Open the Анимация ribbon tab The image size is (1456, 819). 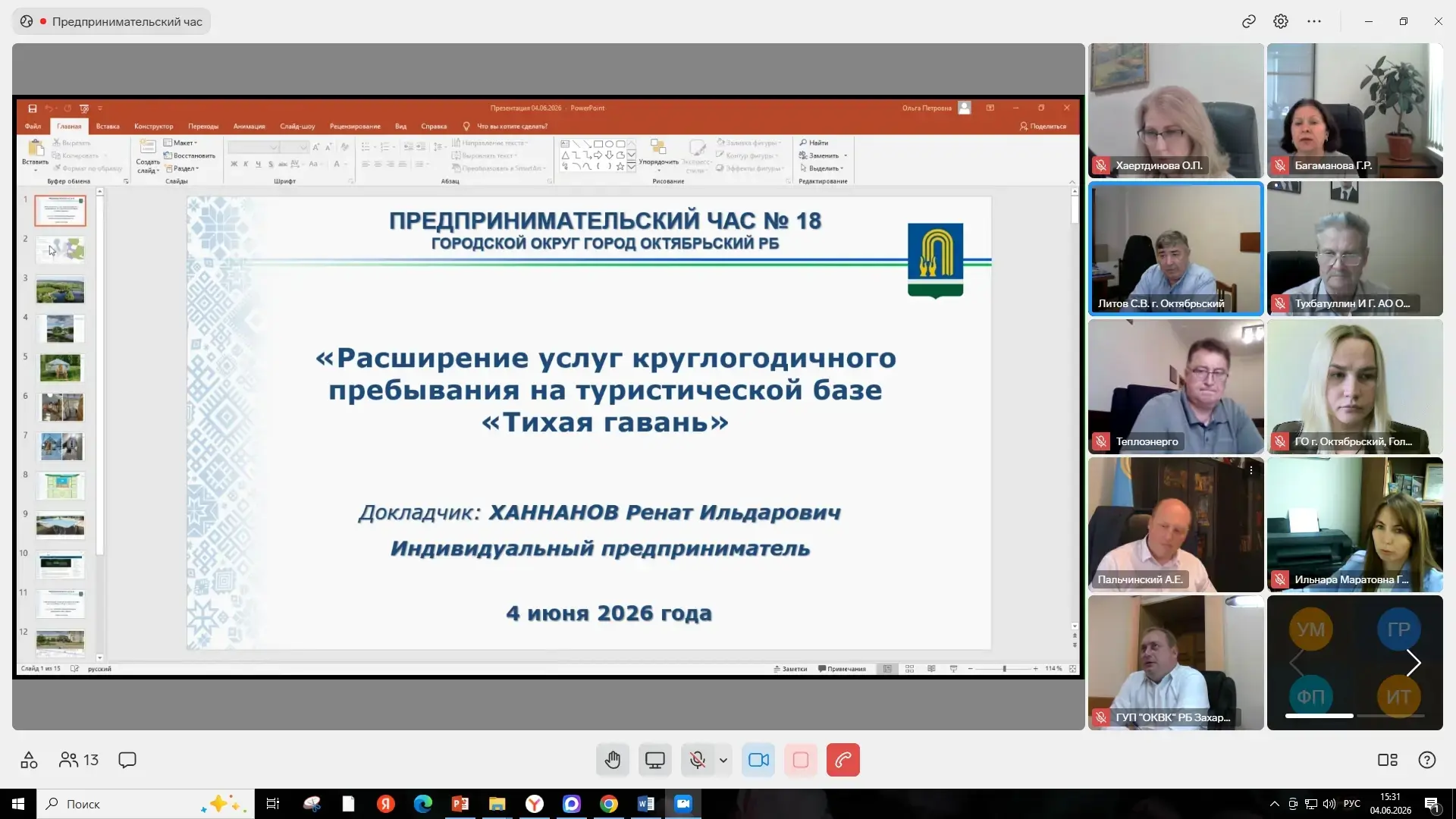coord(249,127)
